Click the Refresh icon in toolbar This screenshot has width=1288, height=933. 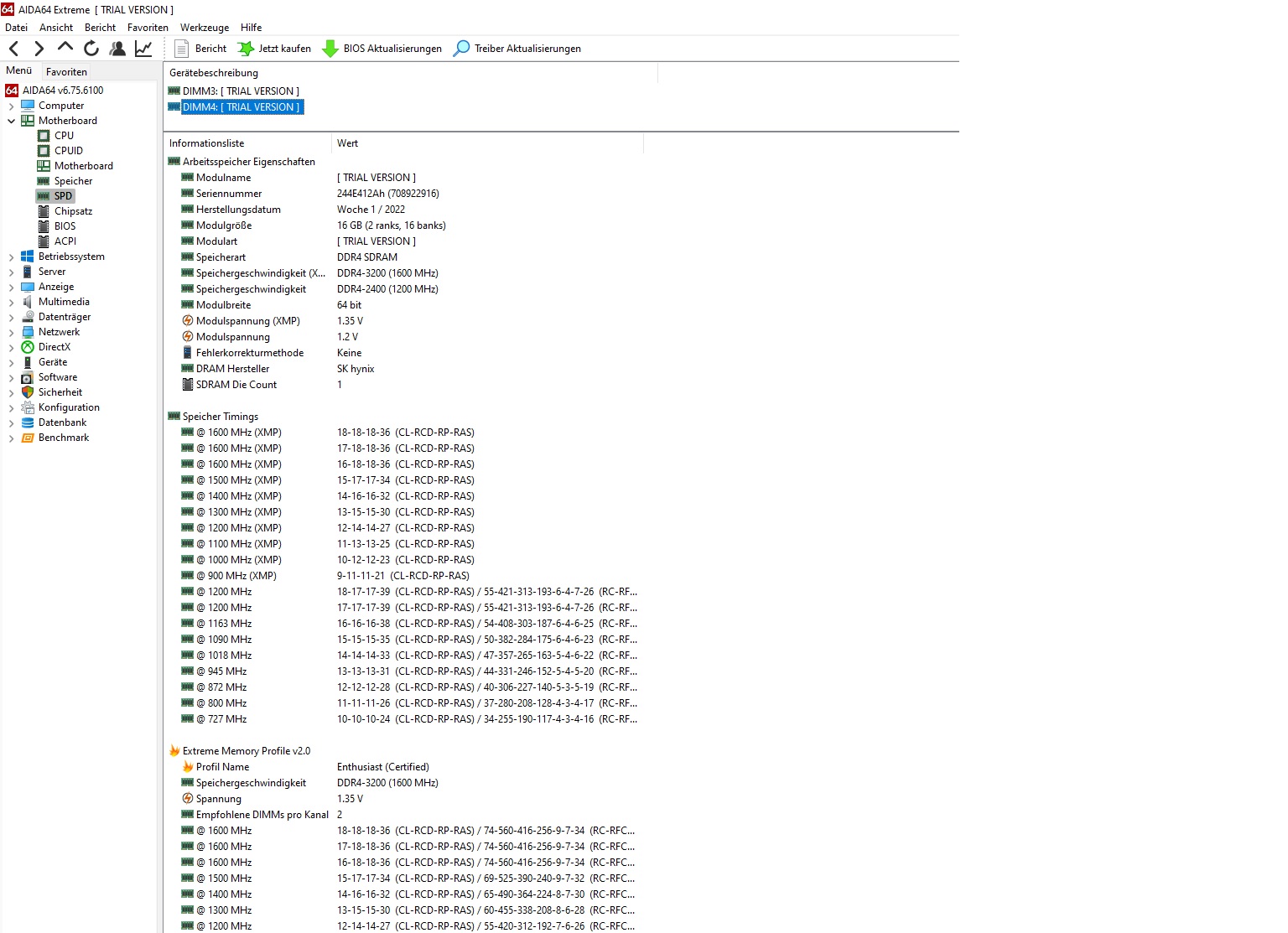point(91,49)
